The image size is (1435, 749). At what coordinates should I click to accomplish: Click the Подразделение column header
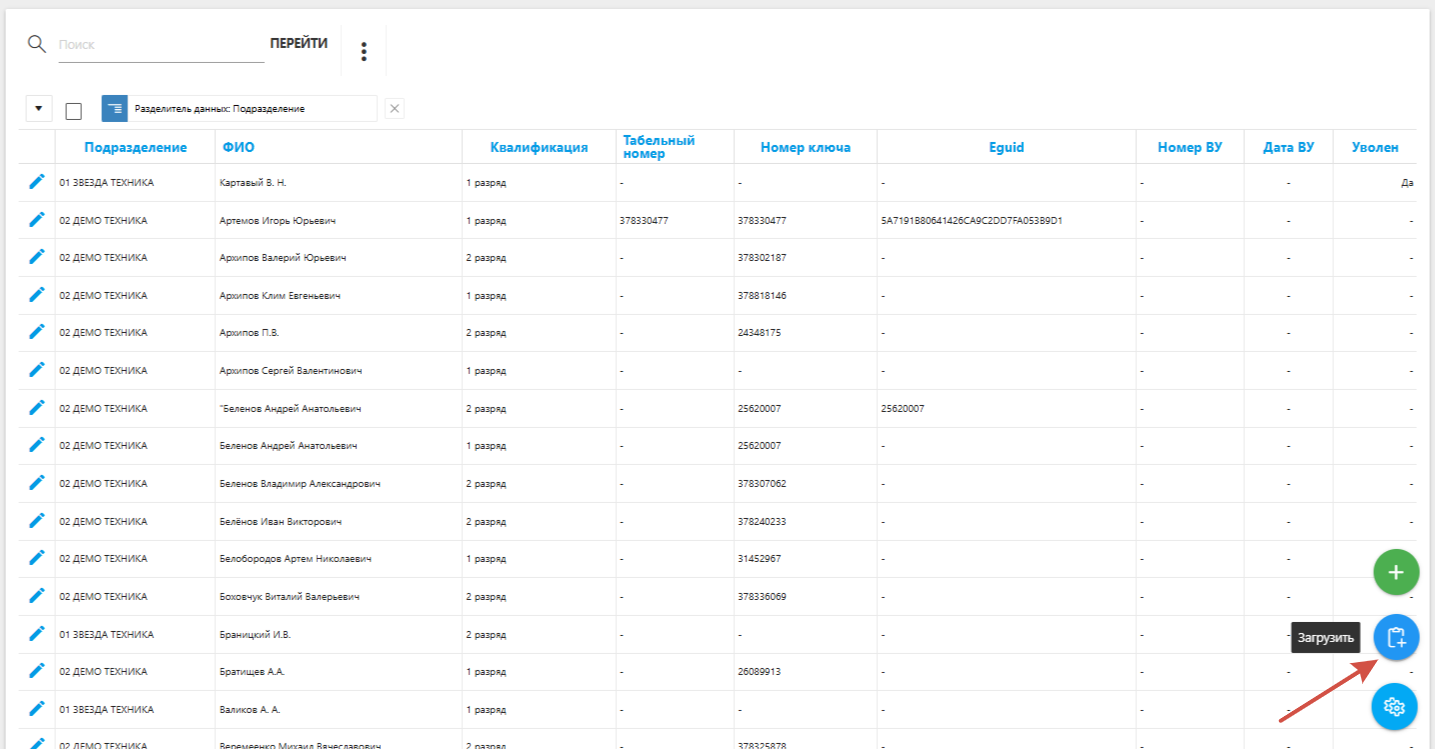[x=135, y=148]
